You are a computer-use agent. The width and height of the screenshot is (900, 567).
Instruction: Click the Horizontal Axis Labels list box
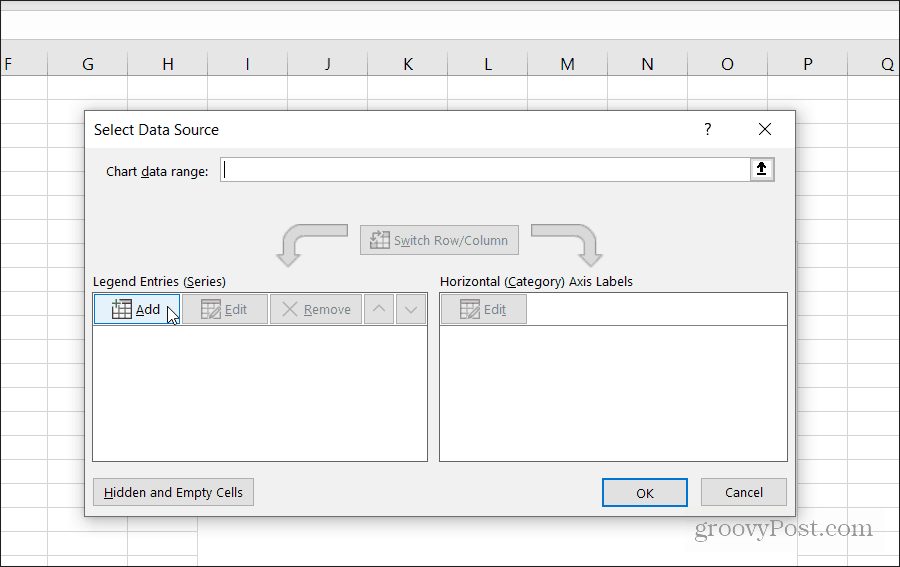click(614, 393)
